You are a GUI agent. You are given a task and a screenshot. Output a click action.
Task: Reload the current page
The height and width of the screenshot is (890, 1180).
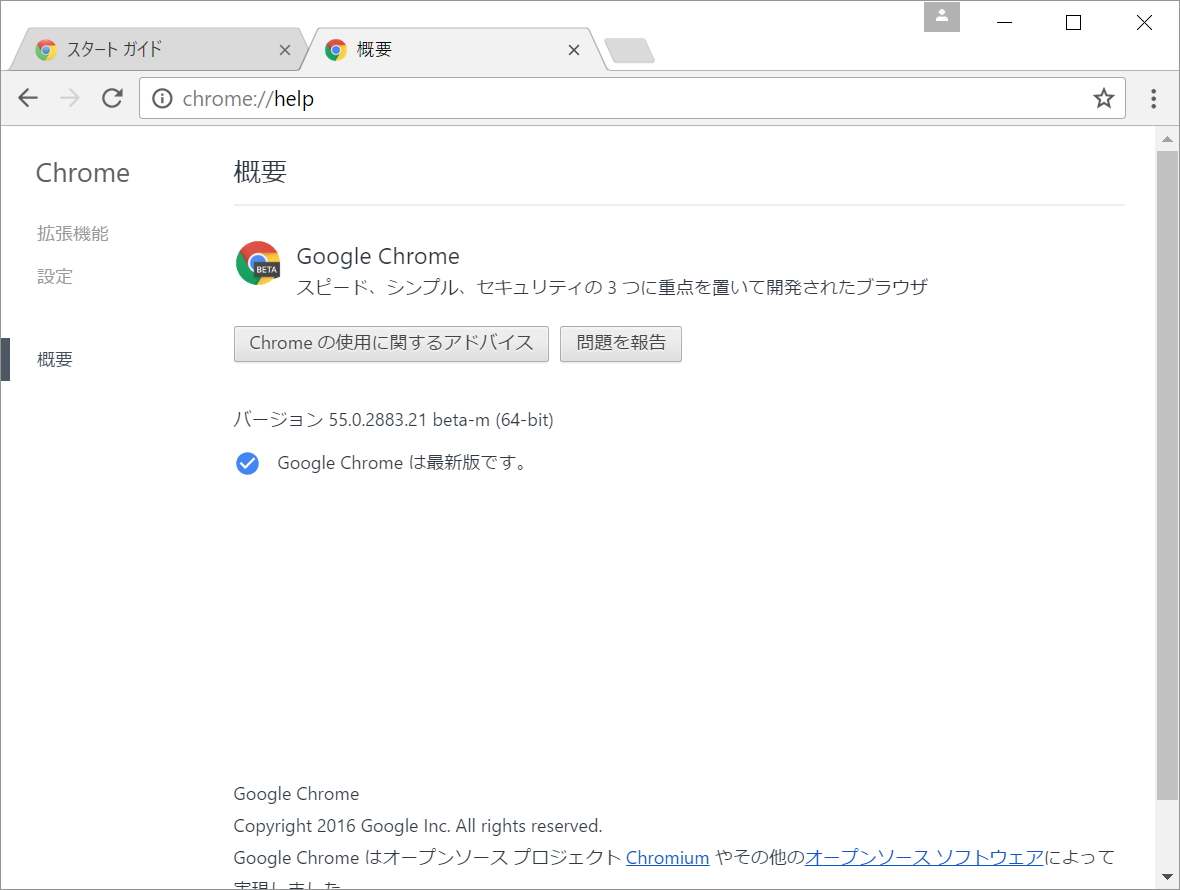112,98
